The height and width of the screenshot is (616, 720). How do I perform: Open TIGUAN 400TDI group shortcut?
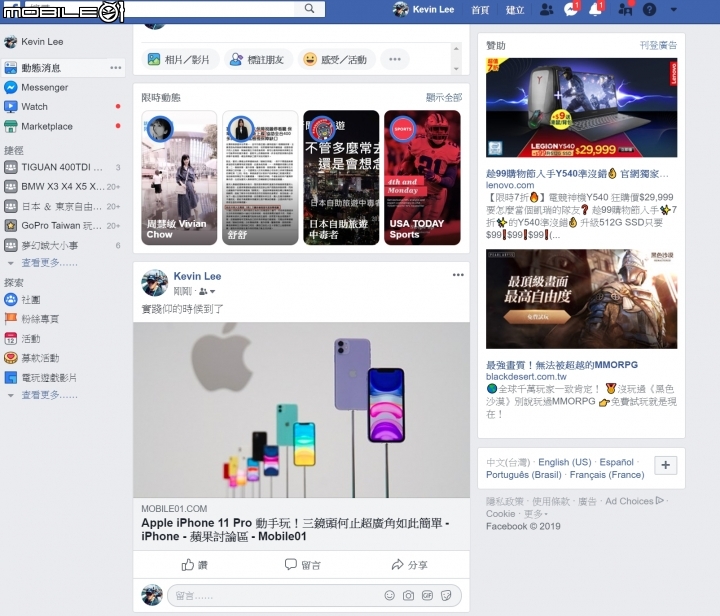[x=62, y=167]
